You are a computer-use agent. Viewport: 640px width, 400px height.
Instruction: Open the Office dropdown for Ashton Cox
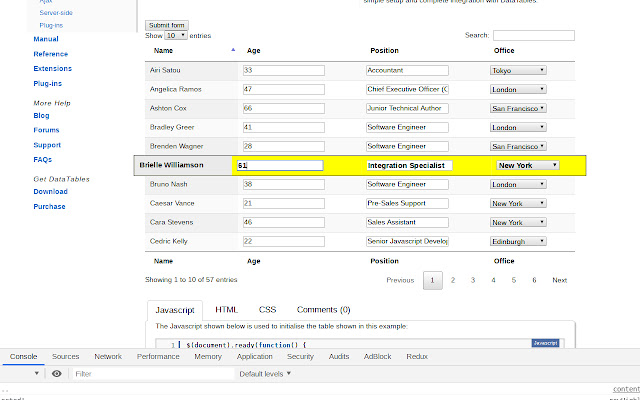pos(518,108)
